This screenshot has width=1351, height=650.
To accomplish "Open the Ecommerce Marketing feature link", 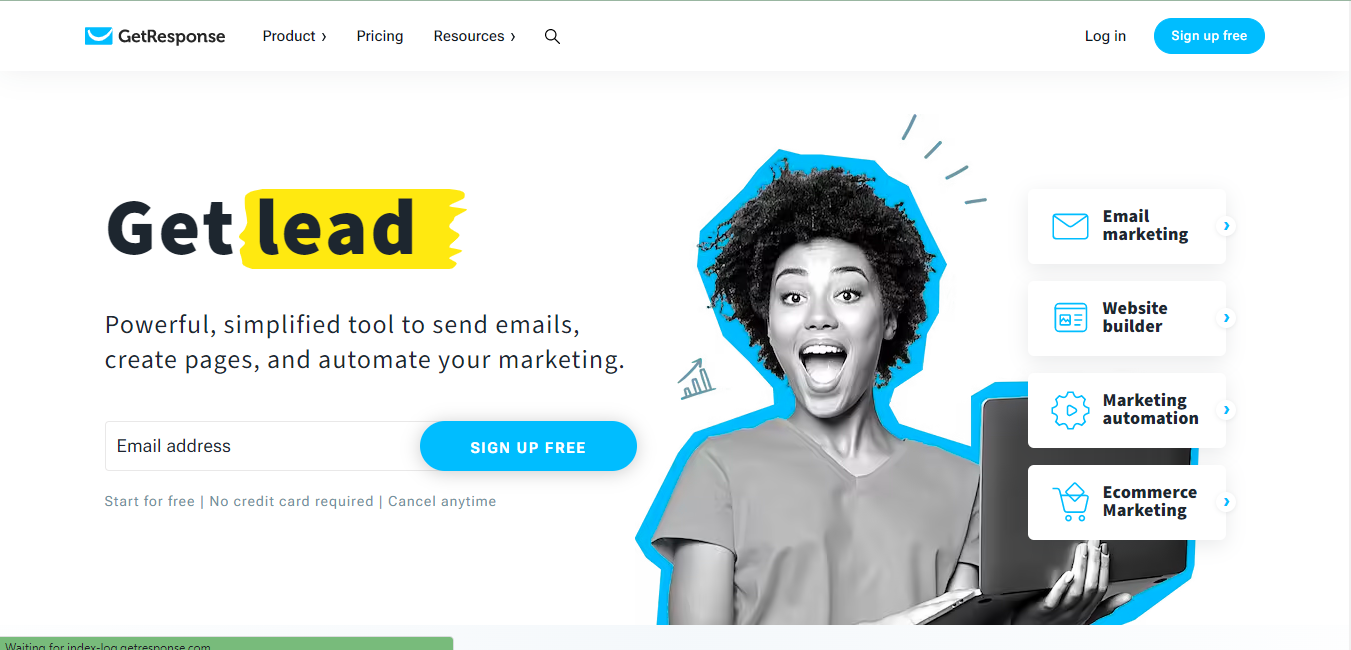I will (x=1127, y=502).
